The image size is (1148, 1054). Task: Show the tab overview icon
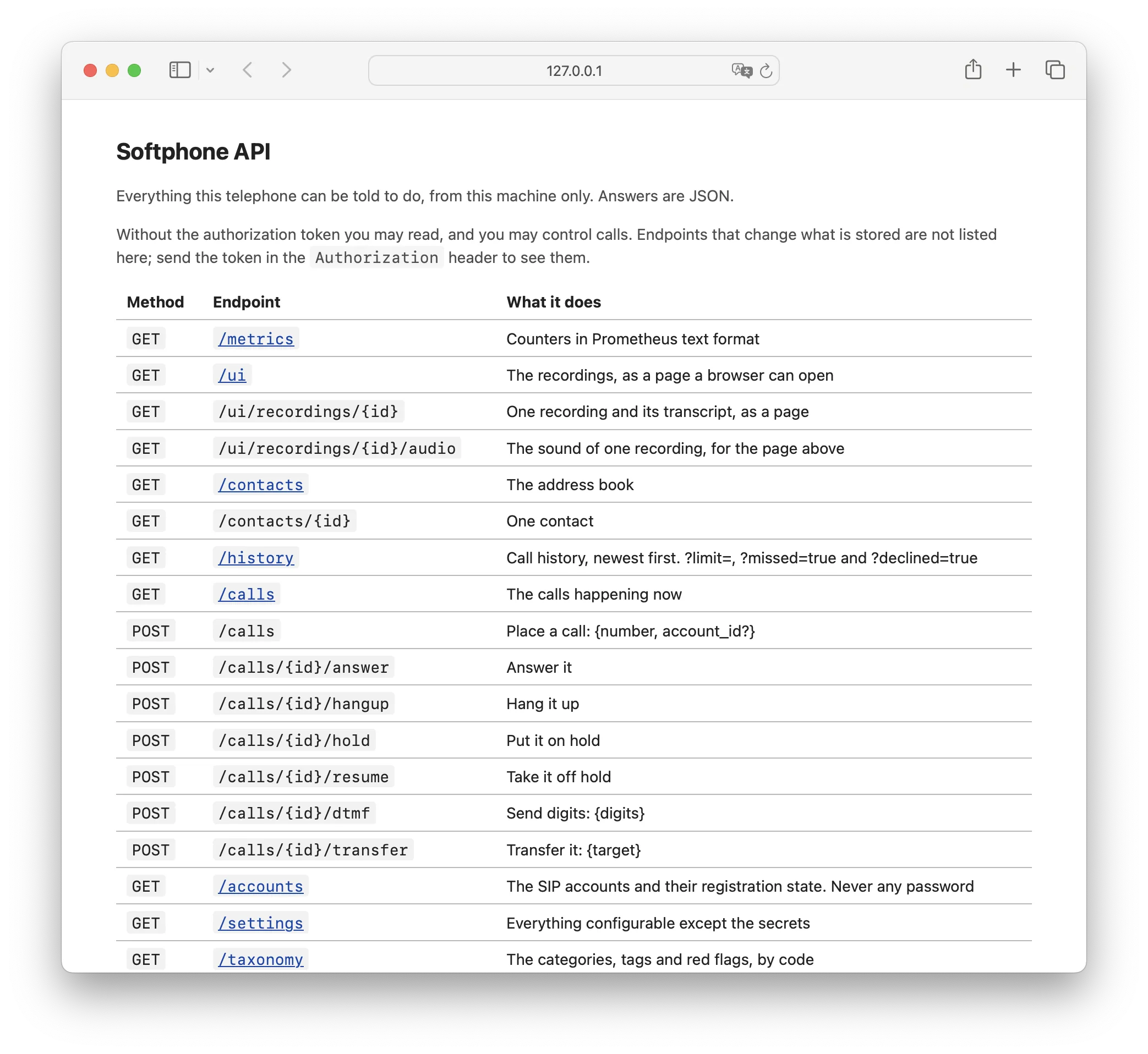1055,70
